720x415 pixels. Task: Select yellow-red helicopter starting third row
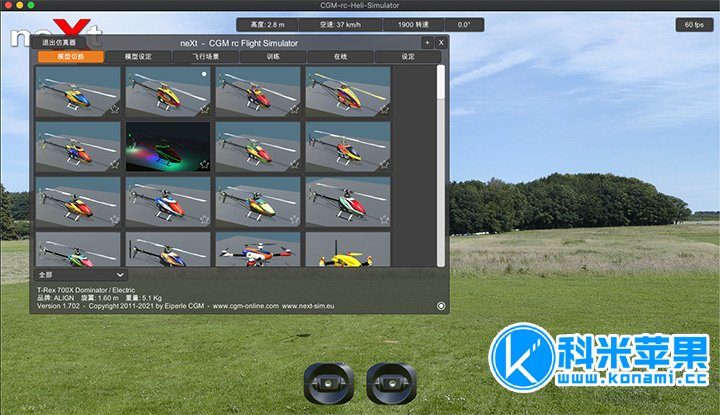click(x=78, y=202)
